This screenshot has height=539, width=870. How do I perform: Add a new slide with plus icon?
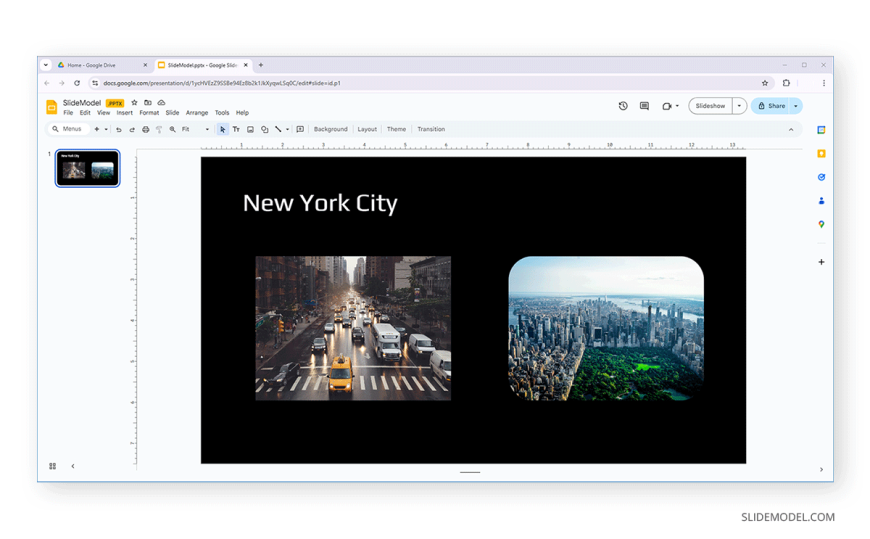[97, 129]
